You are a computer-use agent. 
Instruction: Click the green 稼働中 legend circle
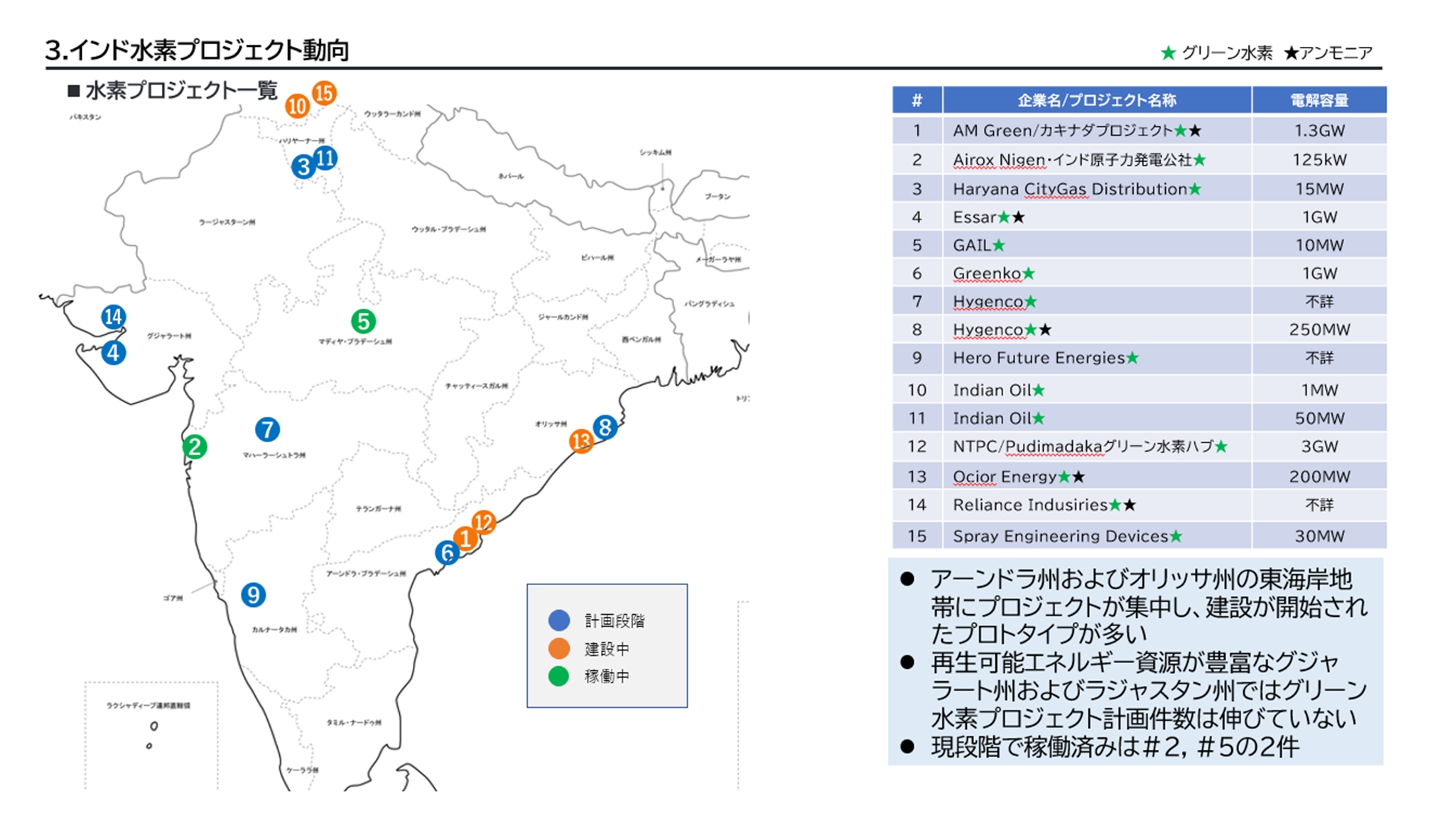pyautogui.click(x=559, y=676)
